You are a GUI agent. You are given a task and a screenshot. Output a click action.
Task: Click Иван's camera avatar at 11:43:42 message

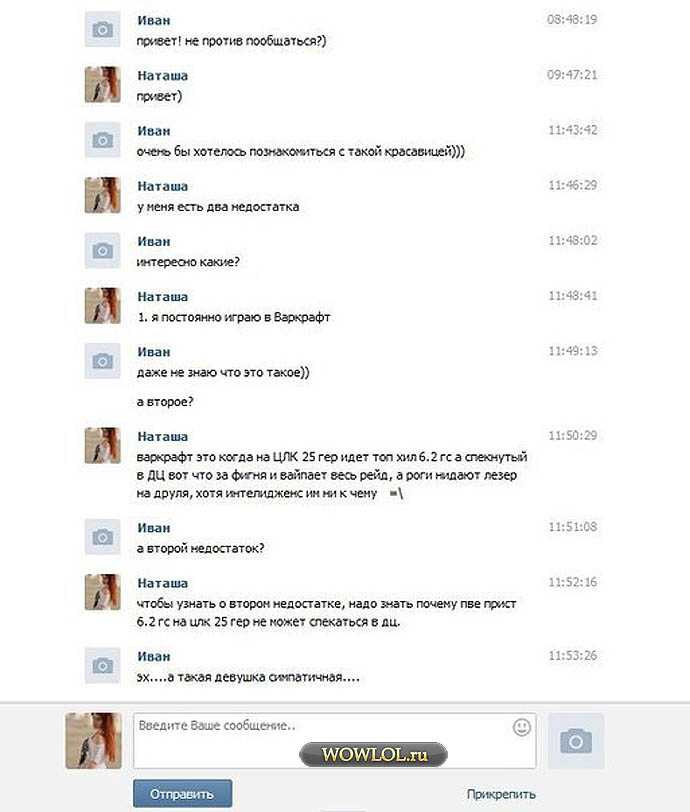(103, 140)
